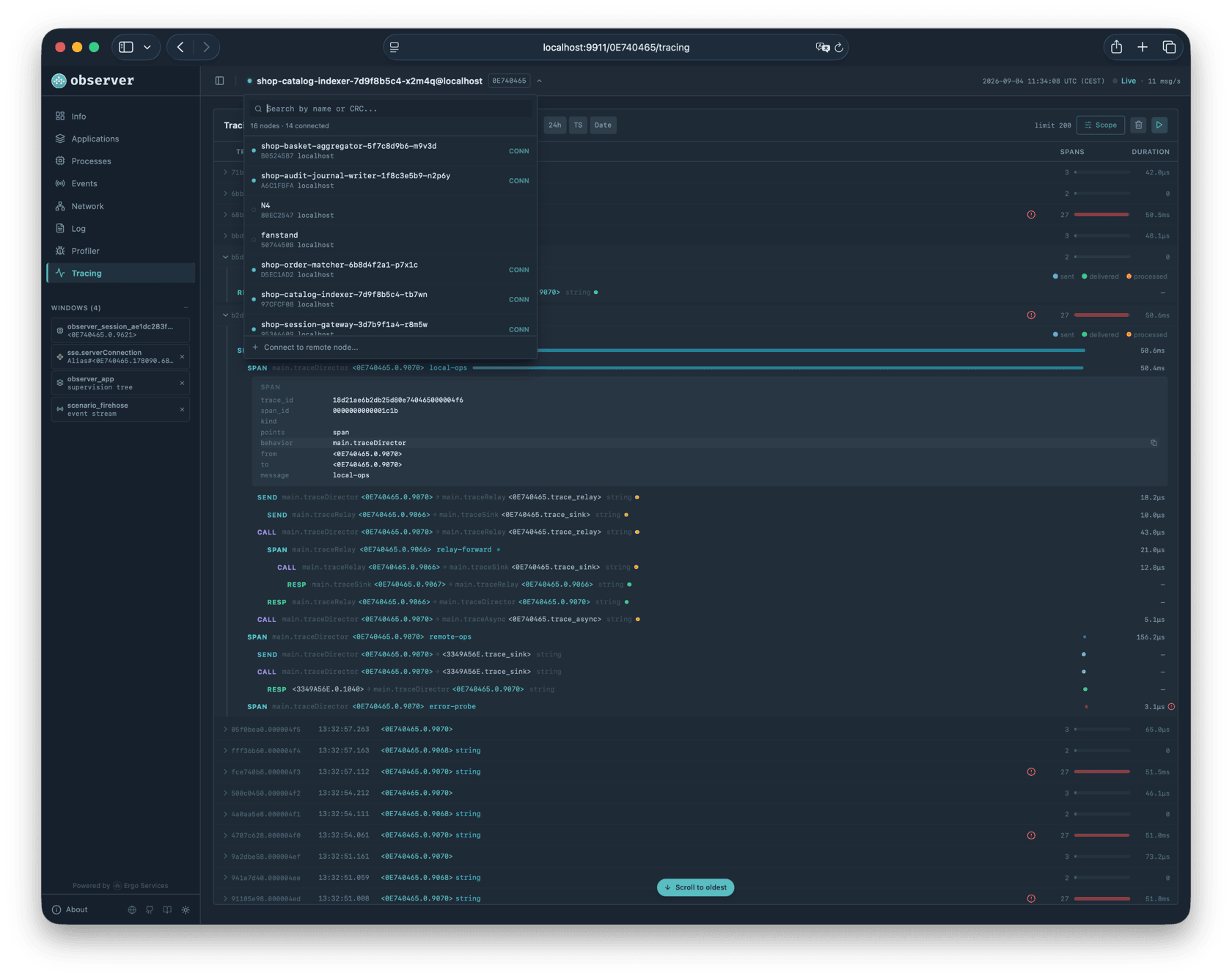The width and height of the screenshot is (1232, 979).
Task: Open the About link in sidebar
Action: (x=70, y=909)
